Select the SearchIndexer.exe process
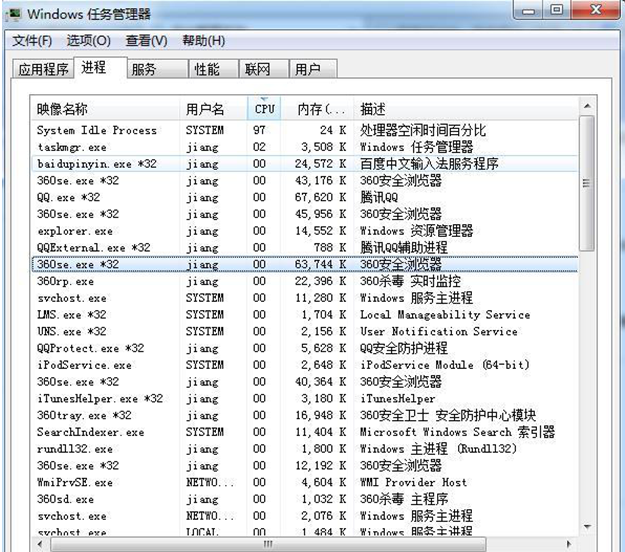 click(x=305, y=432)
